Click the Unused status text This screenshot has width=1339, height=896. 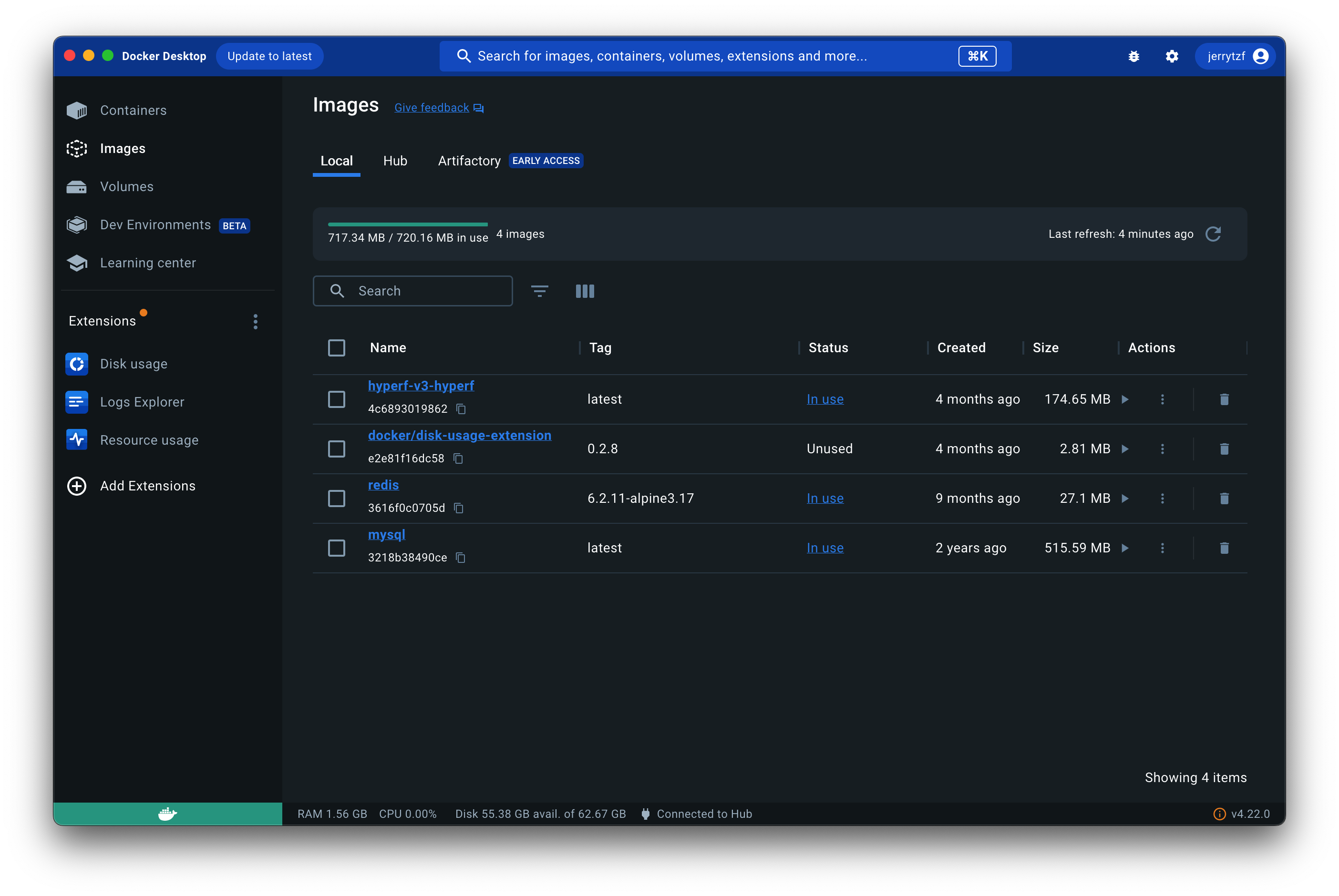pos(829,448)
